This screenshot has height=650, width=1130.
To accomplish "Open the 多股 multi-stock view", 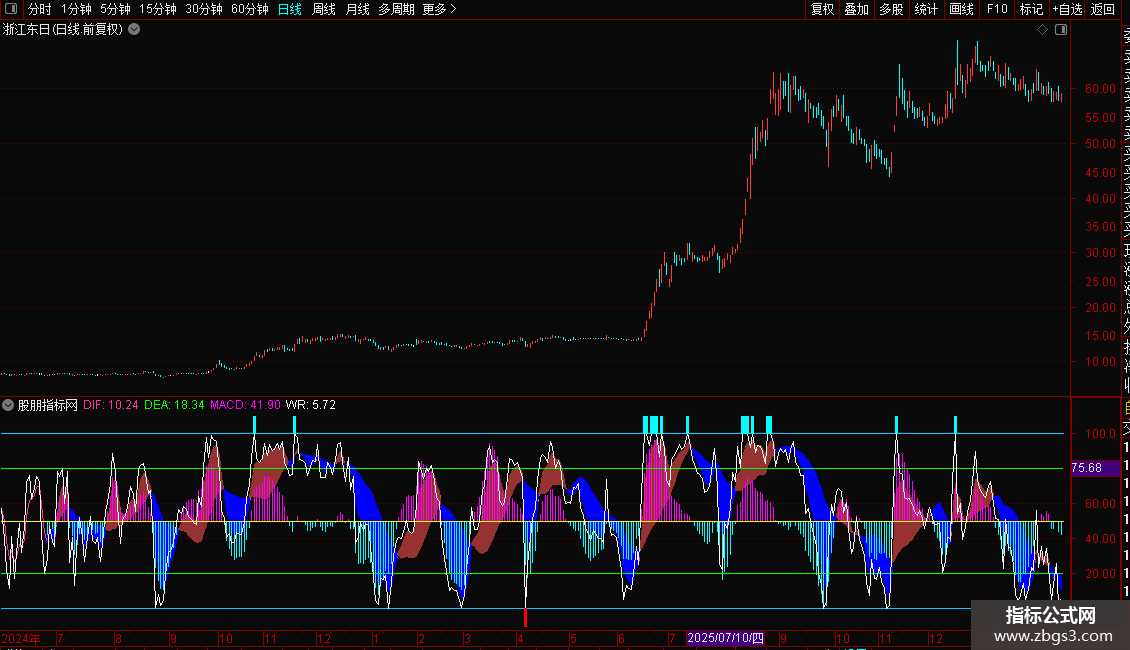I will [x=891, y=9].
